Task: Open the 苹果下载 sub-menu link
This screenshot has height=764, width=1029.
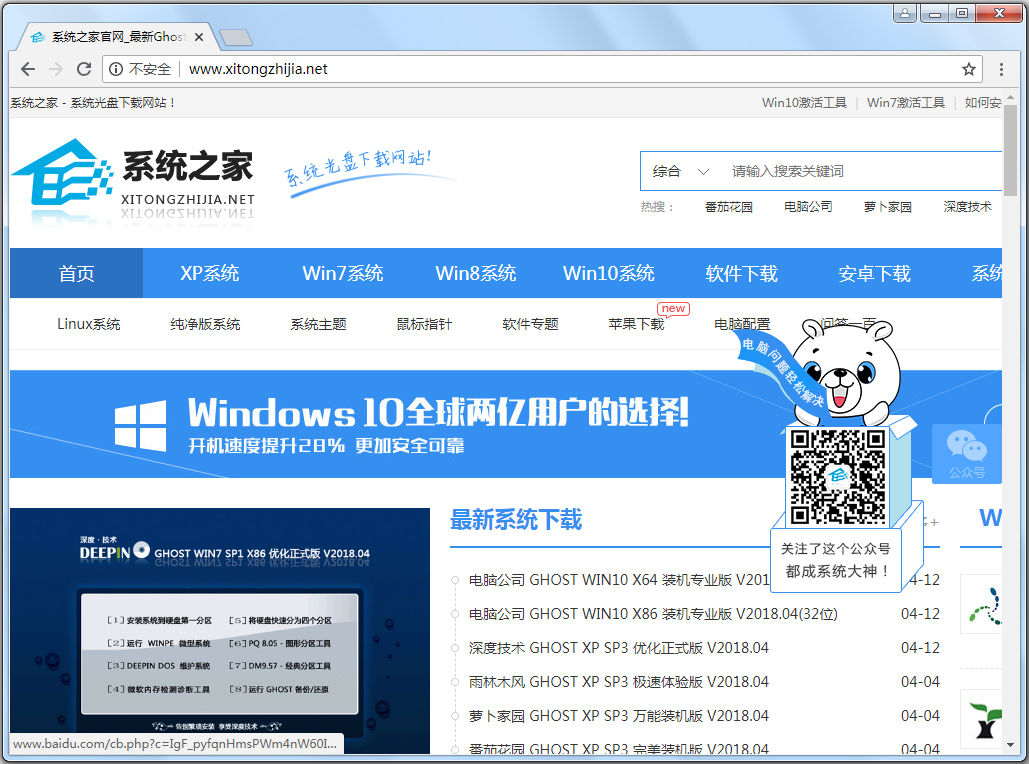Action: tap(636, 324)
